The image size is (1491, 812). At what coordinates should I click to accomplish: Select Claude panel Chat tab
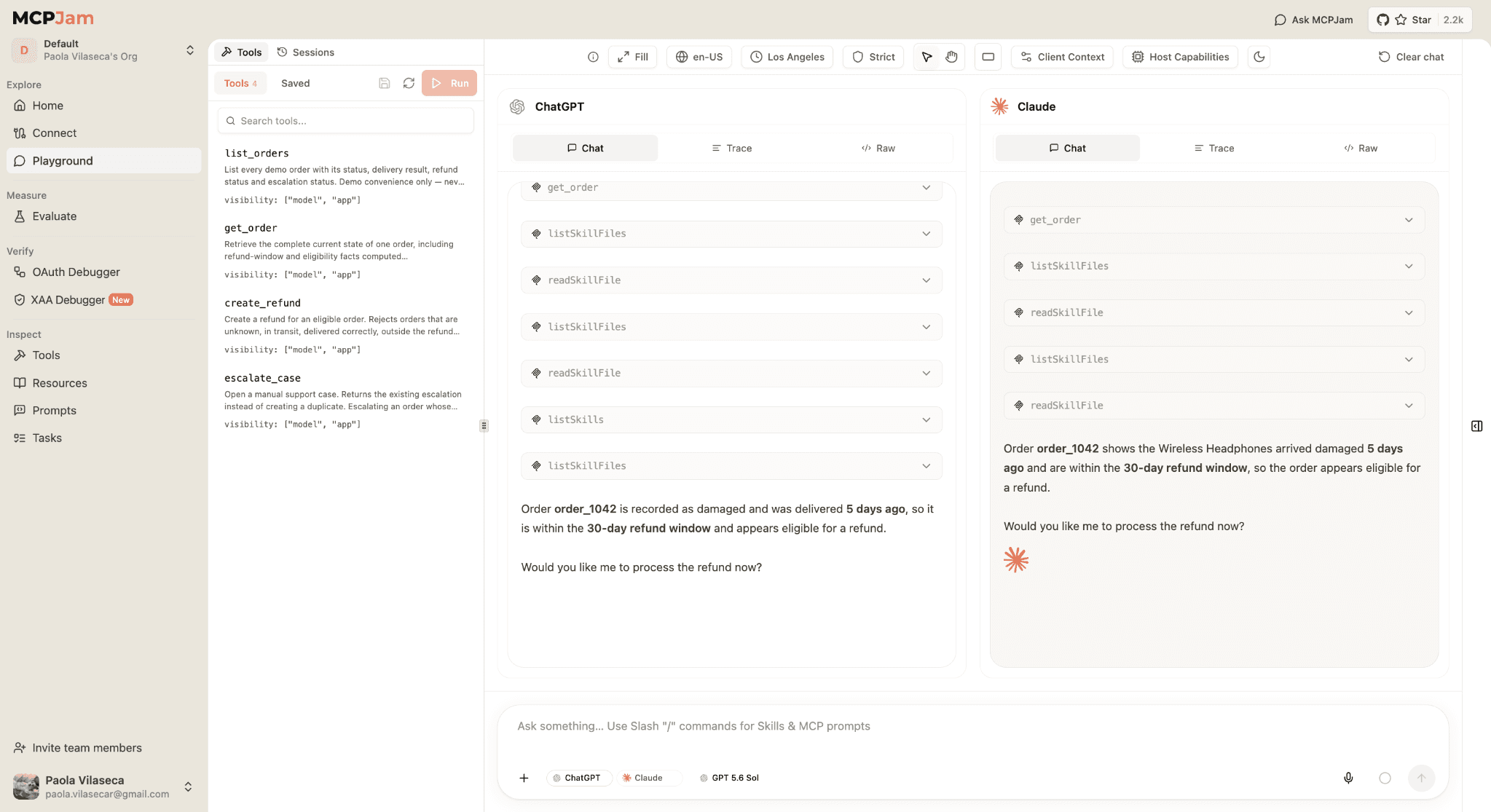(x=1067, y=148)
